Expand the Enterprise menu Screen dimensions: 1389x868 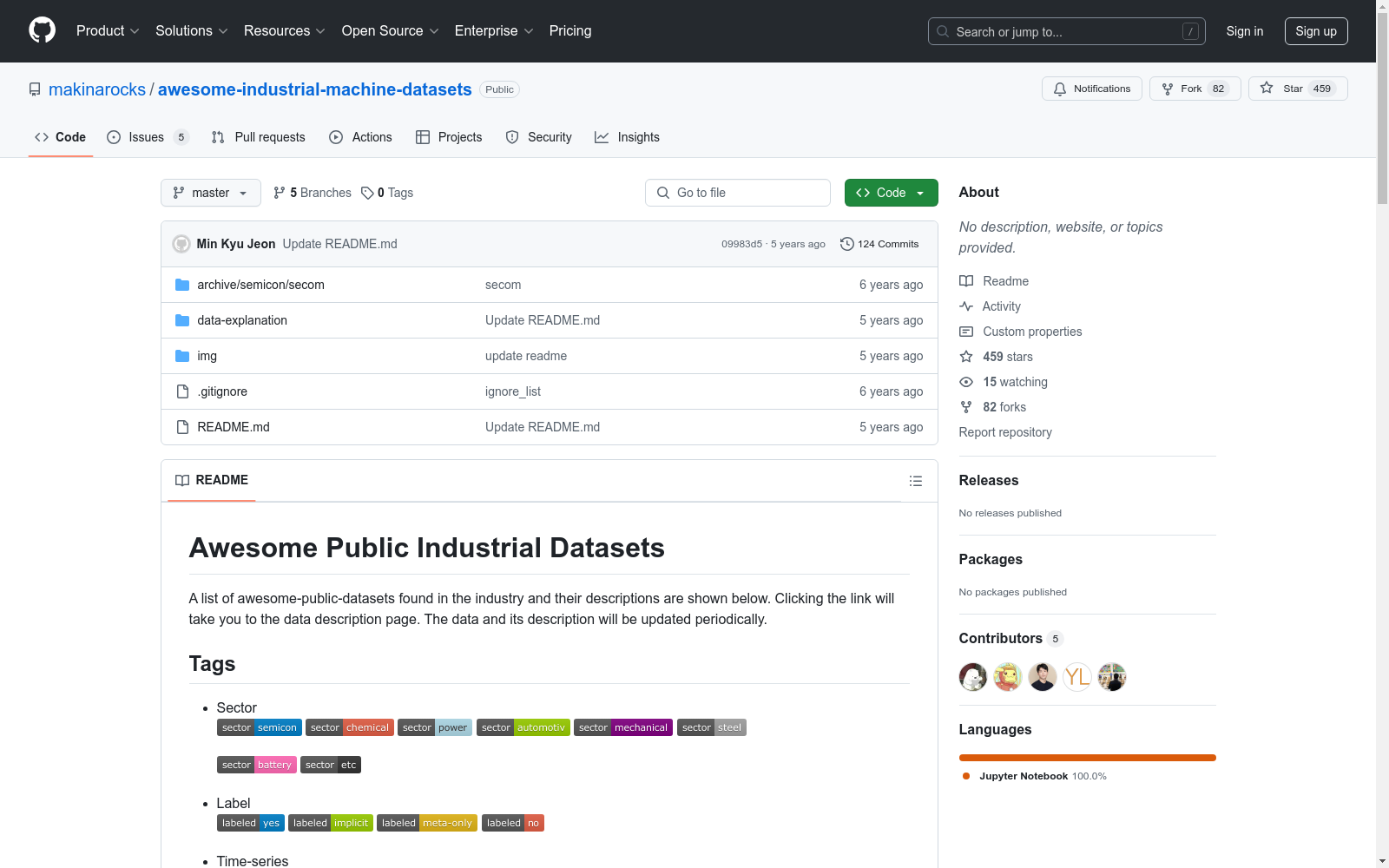(494, 31)
